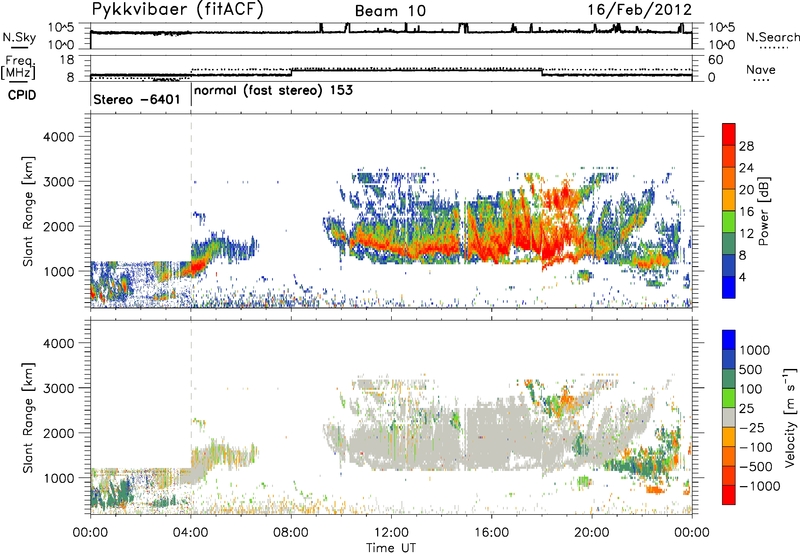
Task: Click the blue bottom of the power colorbar
Action: click(729, 287)
